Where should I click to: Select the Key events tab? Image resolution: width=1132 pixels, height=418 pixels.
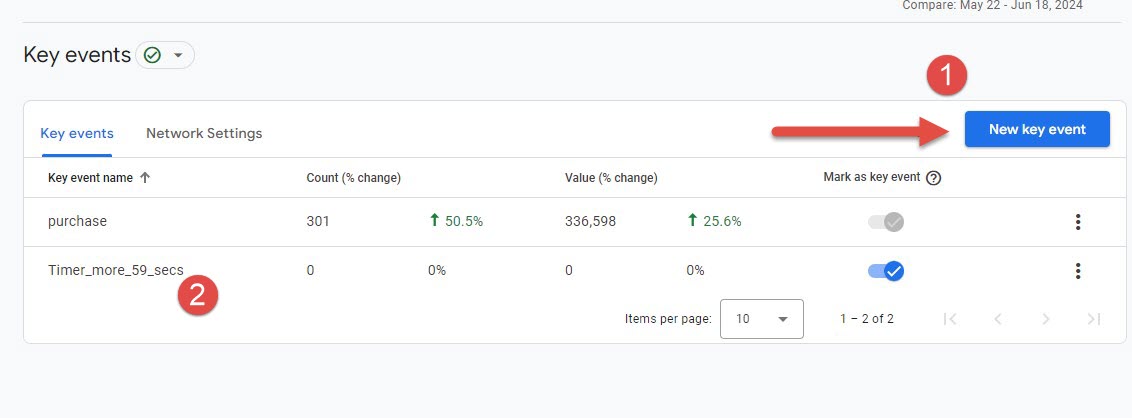(77, 133)
